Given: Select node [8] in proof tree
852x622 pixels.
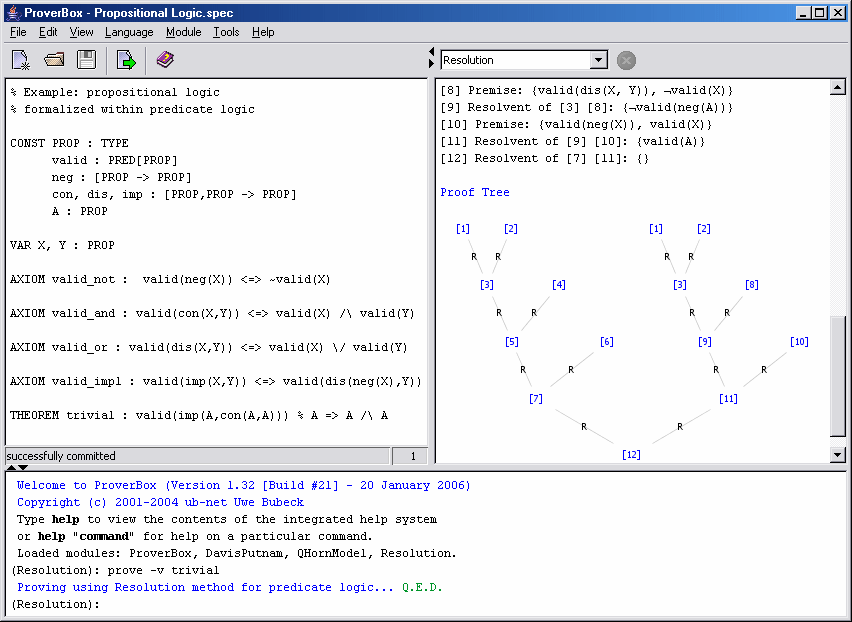Looking at the screenshot, I should point(751,285).
